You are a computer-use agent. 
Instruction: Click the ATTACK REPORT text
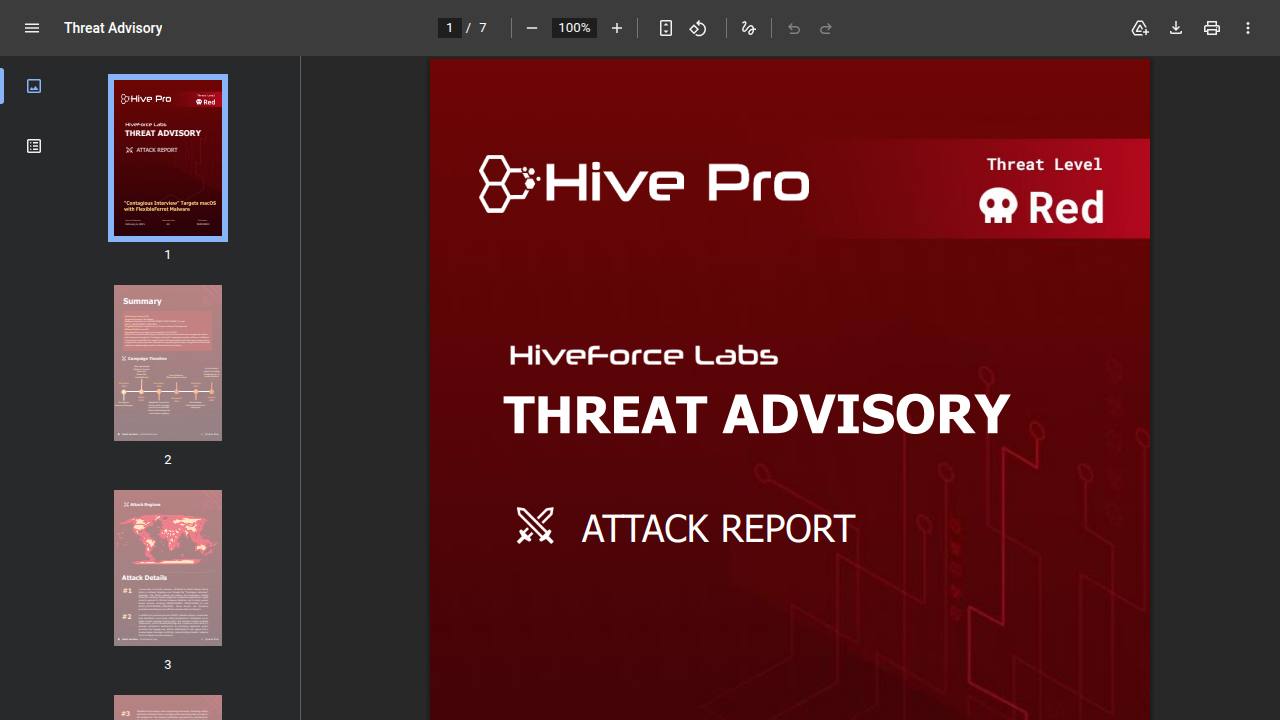(x=718, y=529)
